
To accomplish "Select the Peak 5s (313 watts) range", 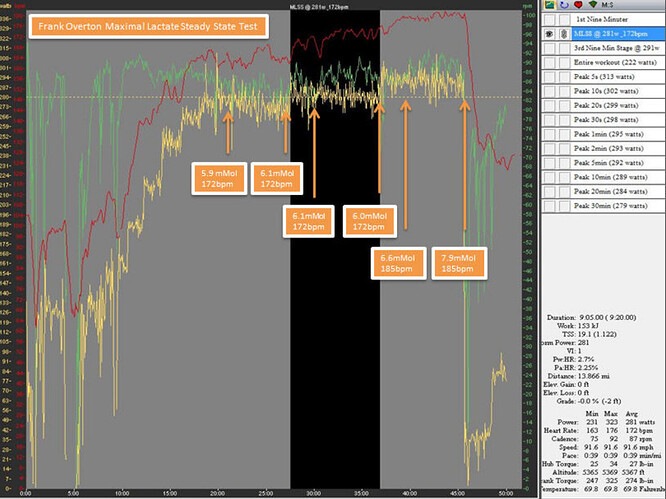I will (x=604, y=77).
